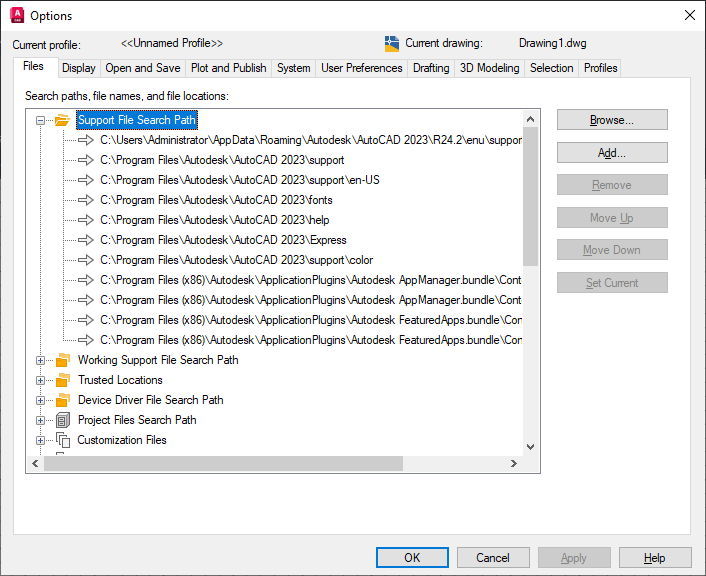The height and width of the screenshot is (576, 706).
Task: Click the Project Files Search Path icon
Action: tap(63, 420)
